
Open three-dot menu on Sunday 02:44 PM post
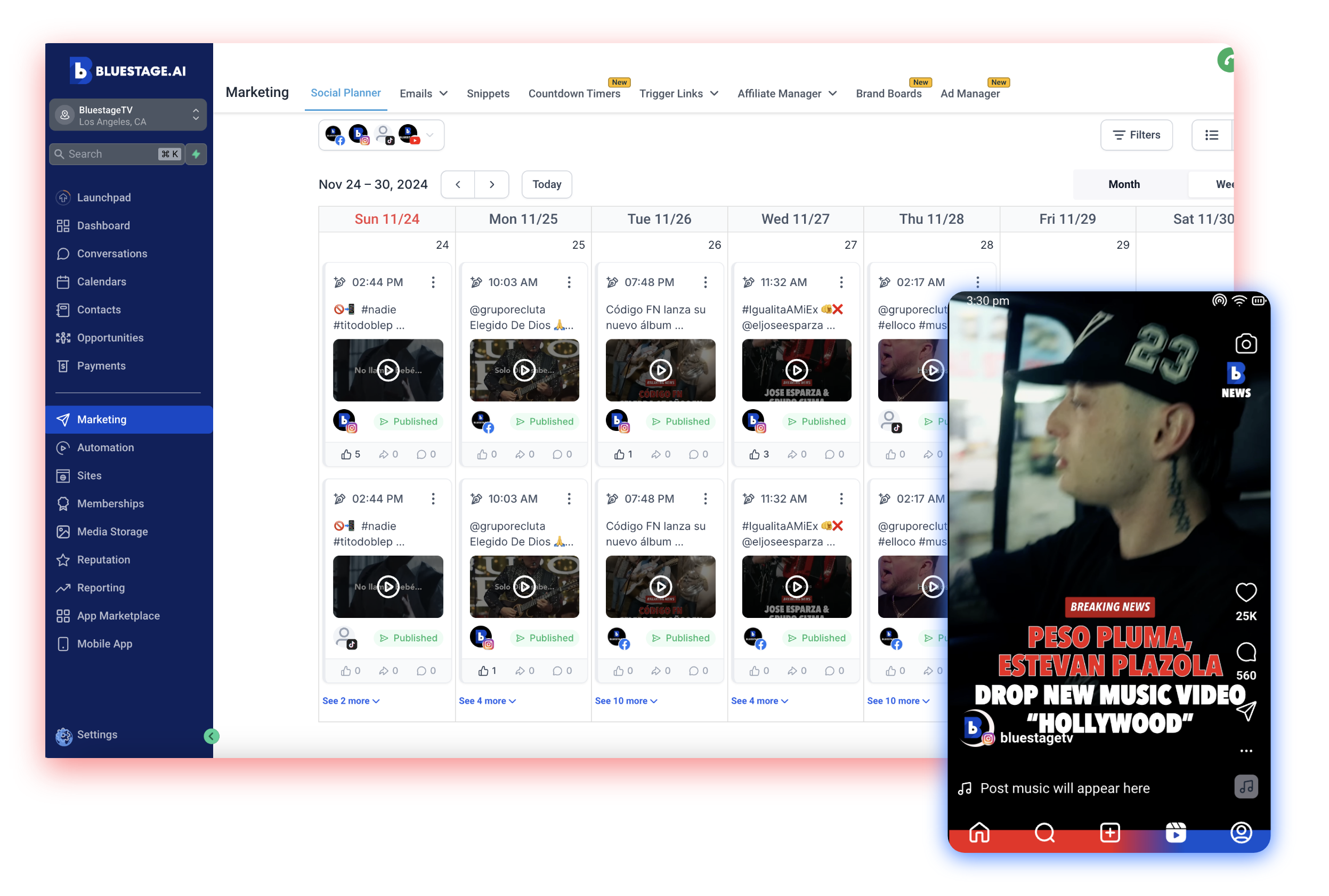pyautogui.click(x=433, y=282)
